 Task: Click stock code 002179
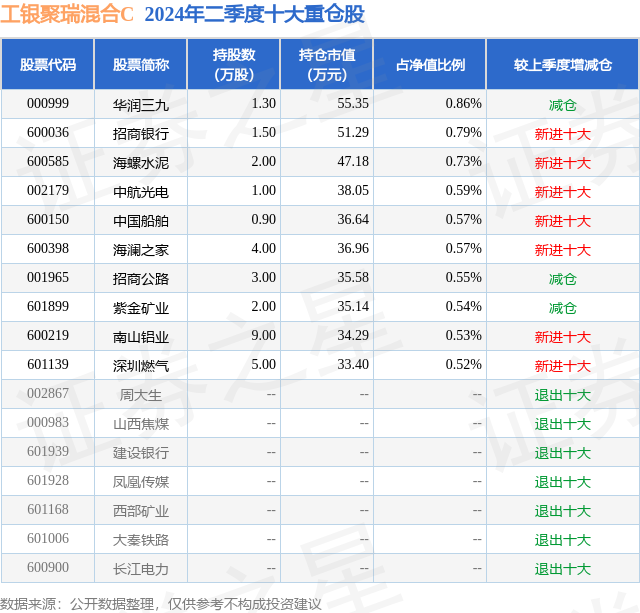[48, 191]
